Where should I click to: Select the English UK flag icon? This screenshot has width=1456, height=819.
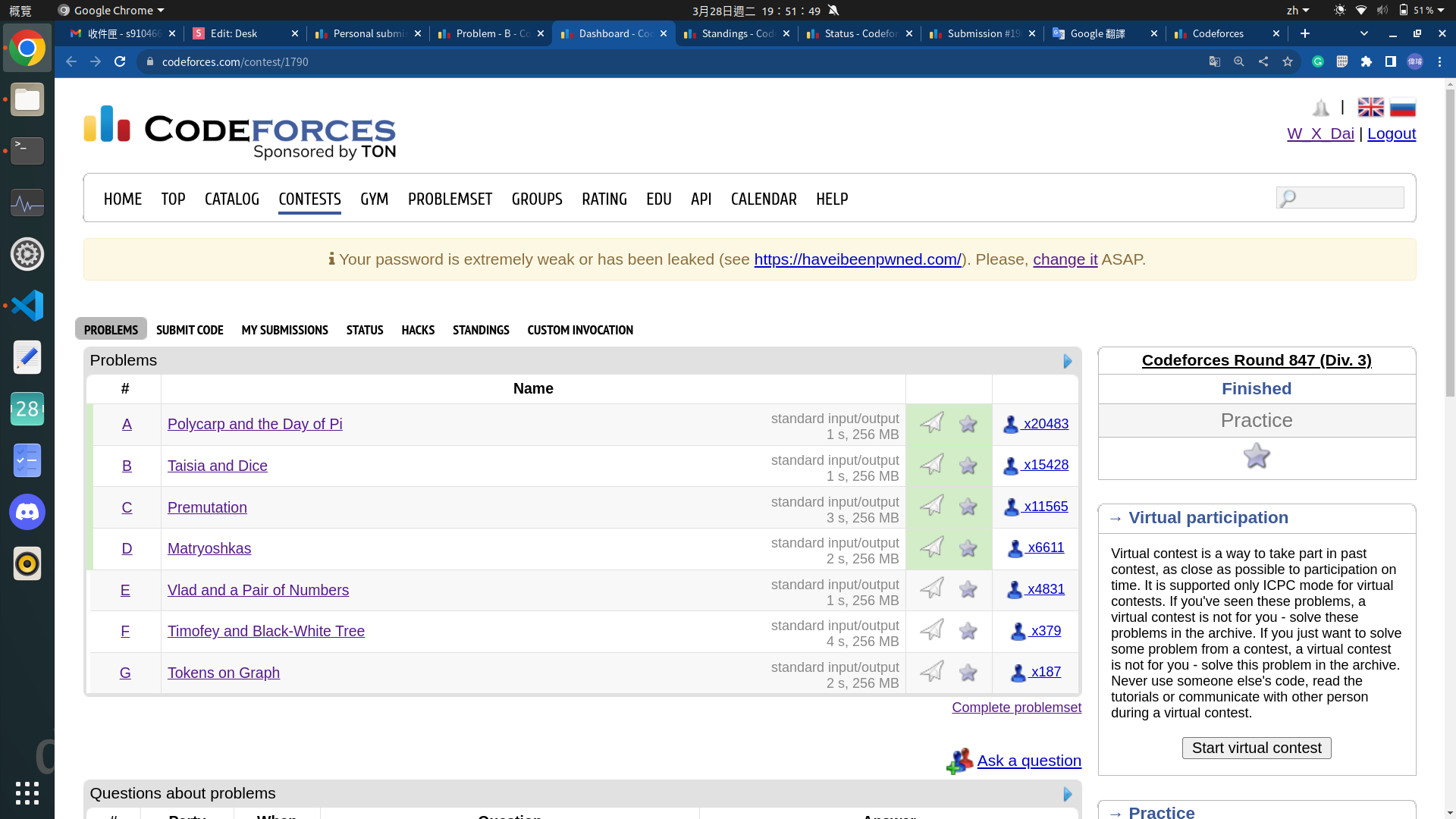tap(1370, 108)
